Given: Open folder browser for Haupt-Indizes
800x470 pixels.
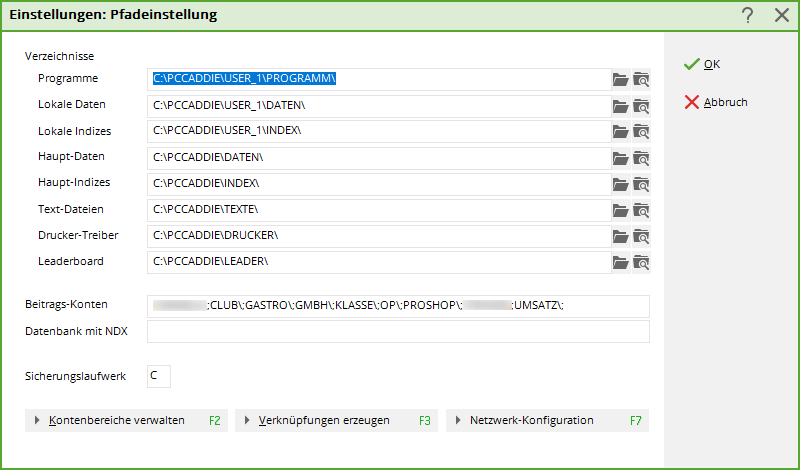Looking at the screenshot, I should pos(620,184).
